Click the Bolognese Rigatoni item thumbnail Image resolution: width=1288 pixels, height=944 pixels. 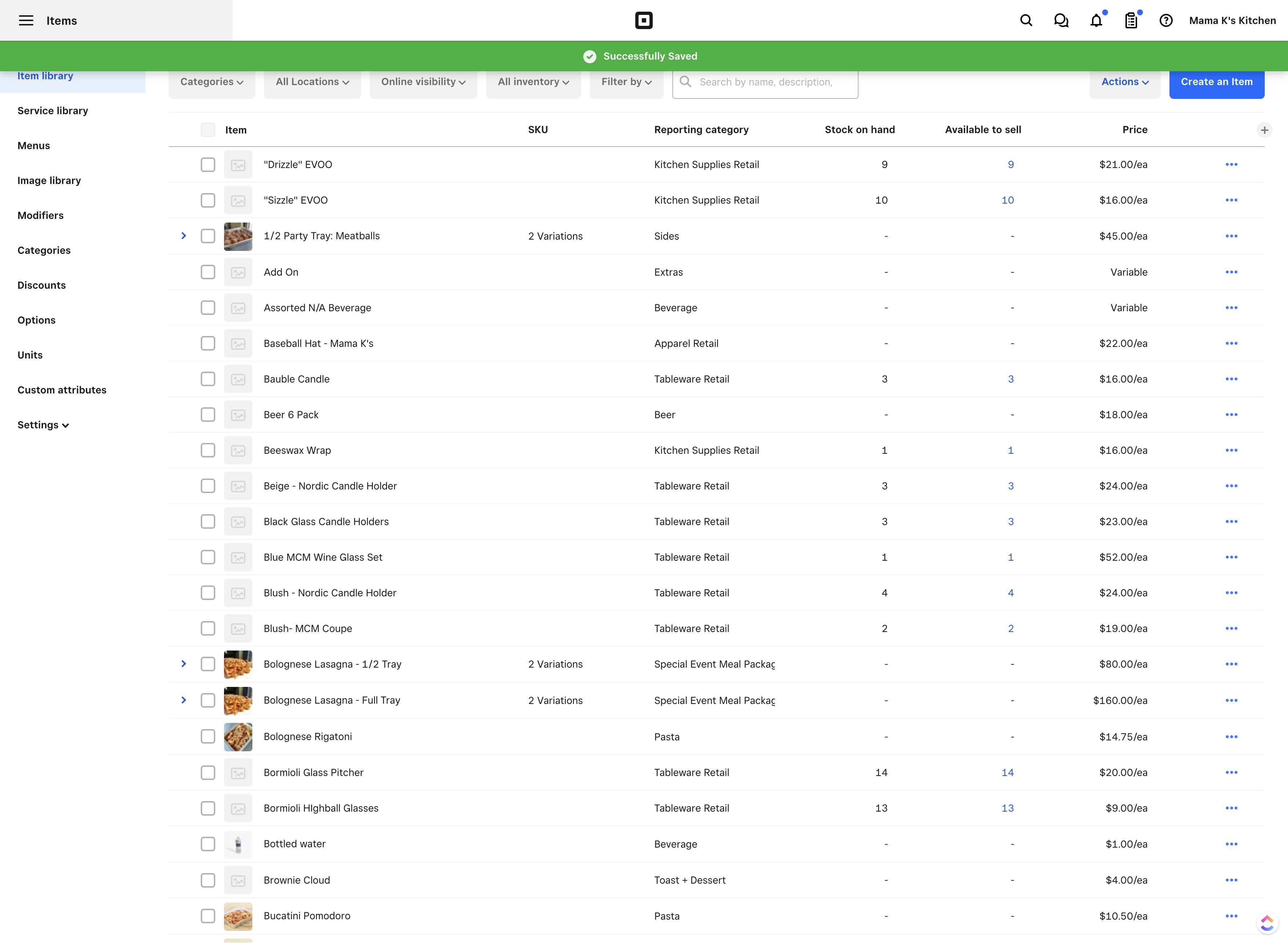point(238,737)
